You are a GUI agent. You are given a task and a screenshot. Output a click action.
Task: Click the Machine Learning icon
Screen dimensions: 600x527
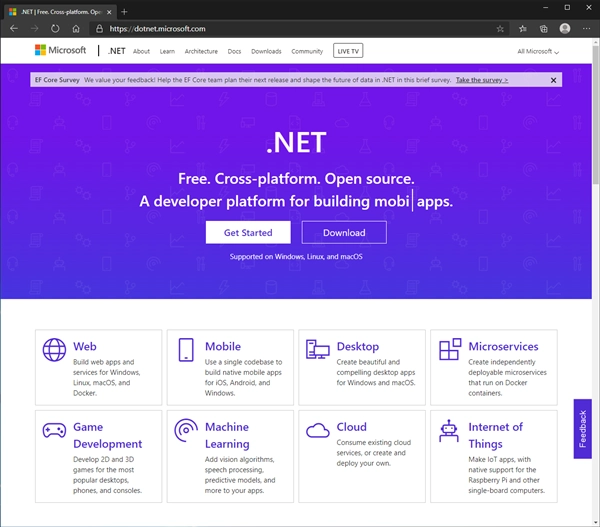point(186,430)
